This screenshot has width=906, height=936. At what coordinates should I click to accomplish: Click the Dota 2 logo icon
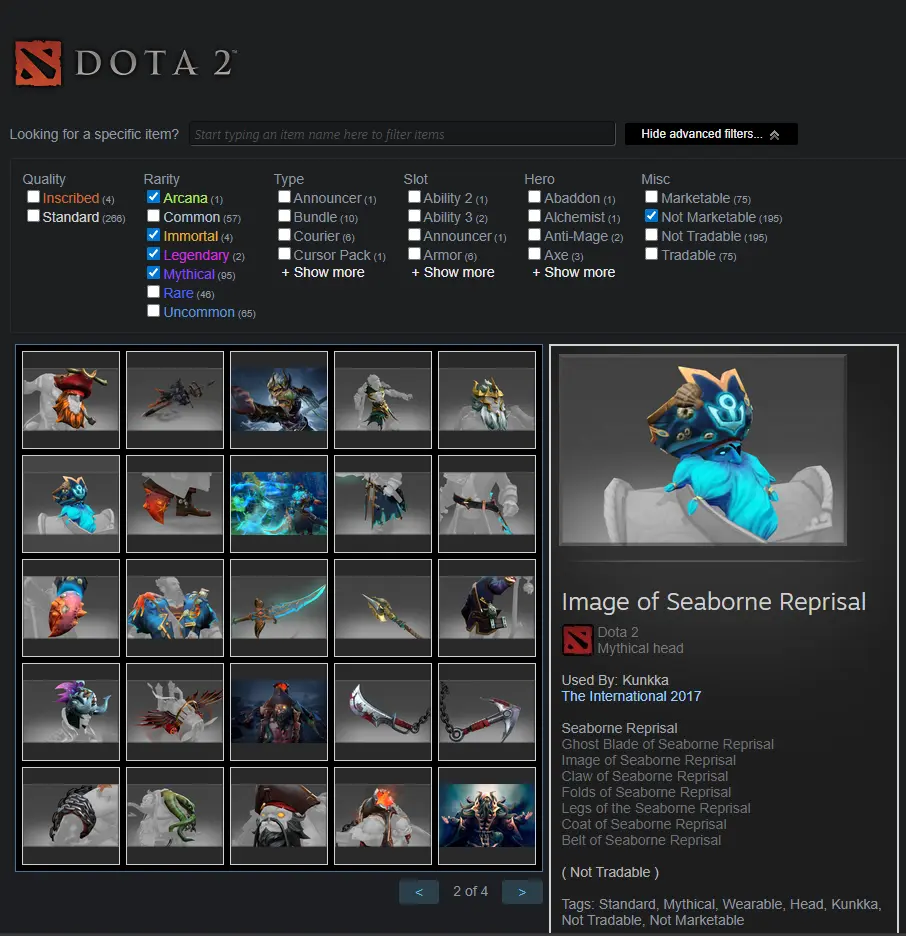click(38, 63)
